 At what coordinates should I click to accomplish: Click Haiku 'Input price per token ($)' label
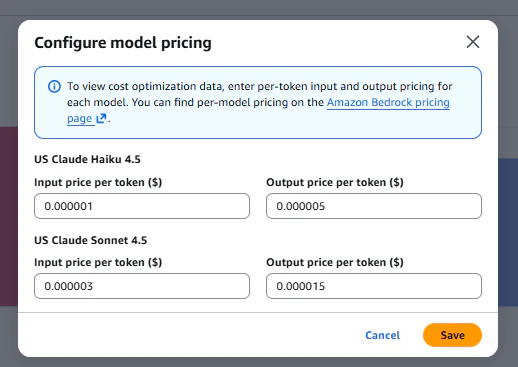(98, 182)
